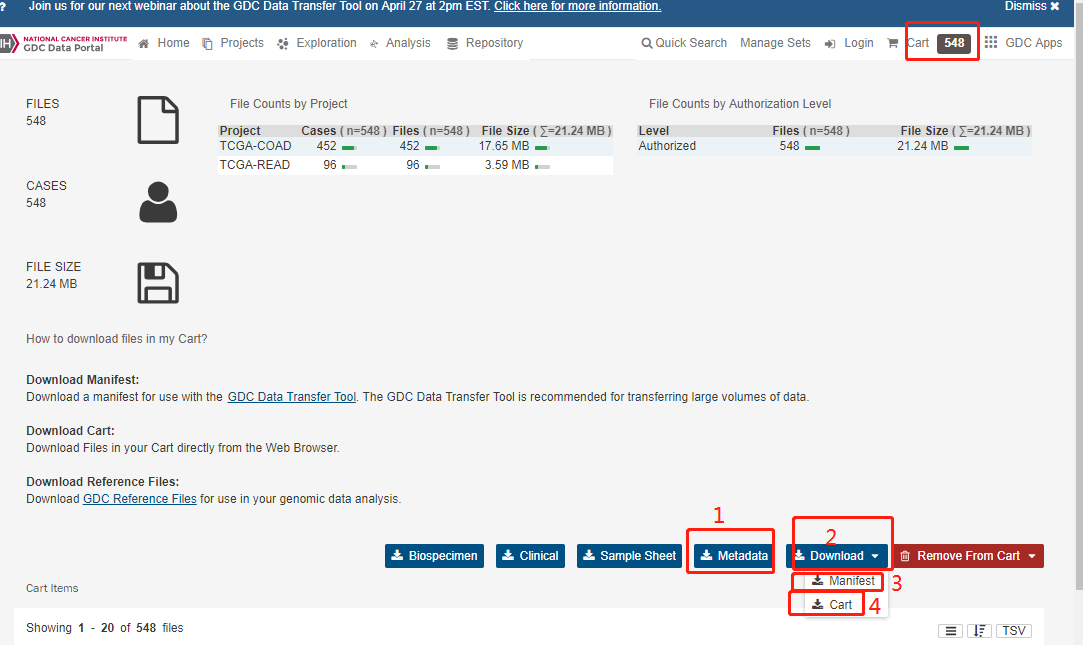Open Manage Sets
This screenshot has width=1083, height=645.
tap(775, 43)
